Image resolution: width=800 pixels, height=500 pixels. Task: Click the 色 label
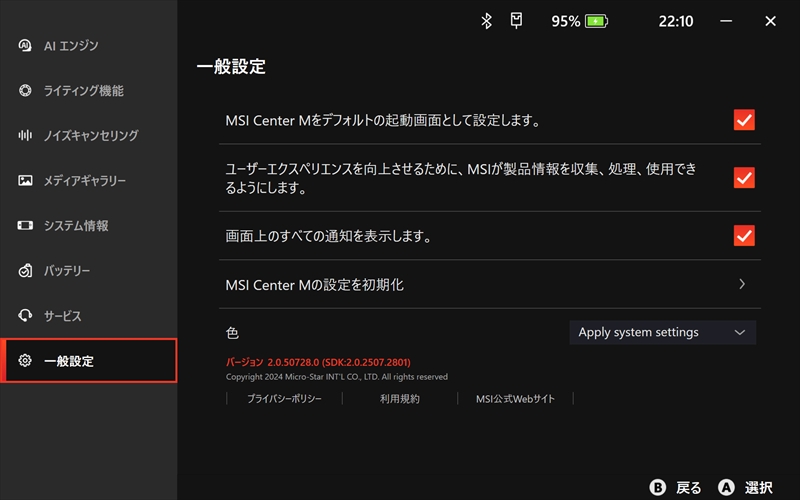tap(232, 333)
